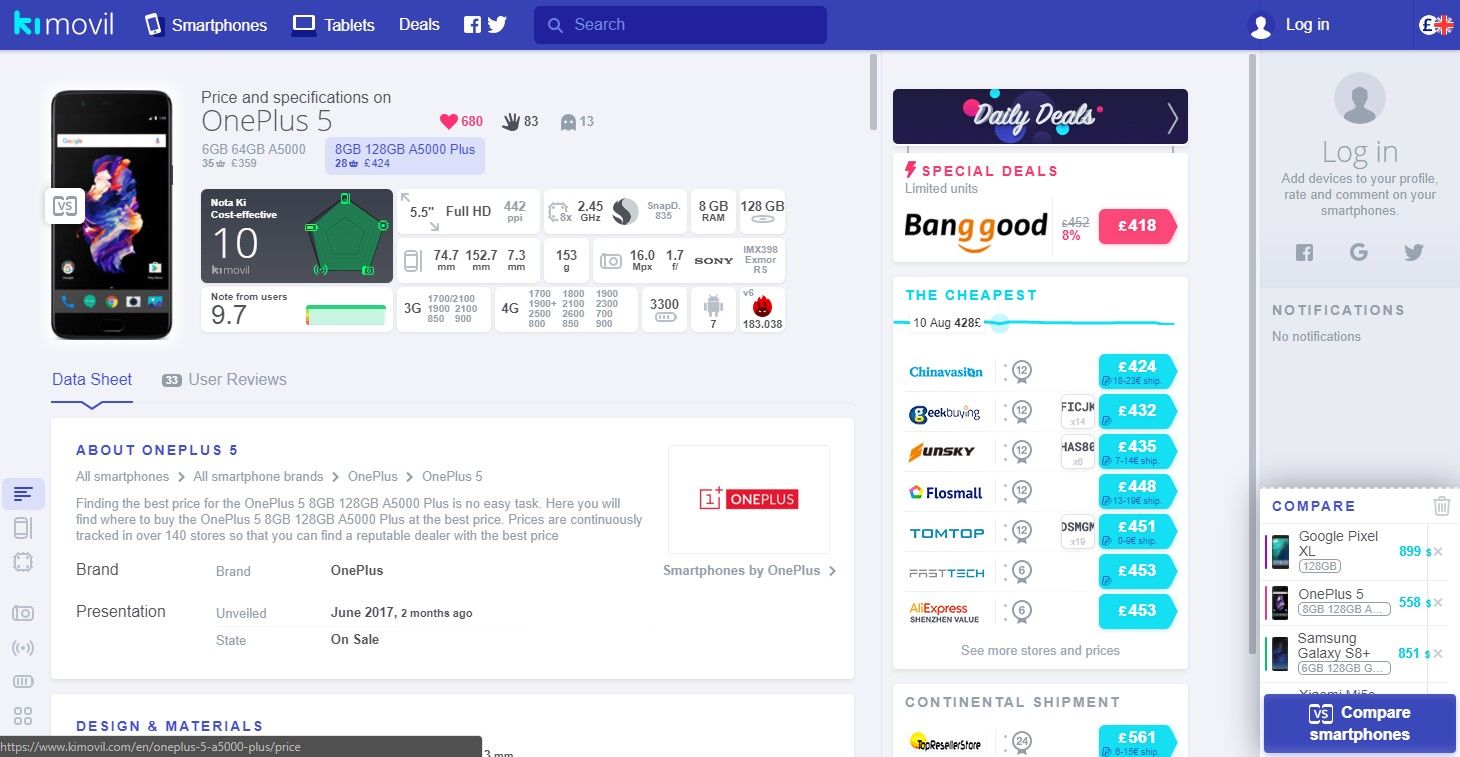Open the OnePlus 5 phone image
This screenshot has width=1460, height=757.
[112, 215]
